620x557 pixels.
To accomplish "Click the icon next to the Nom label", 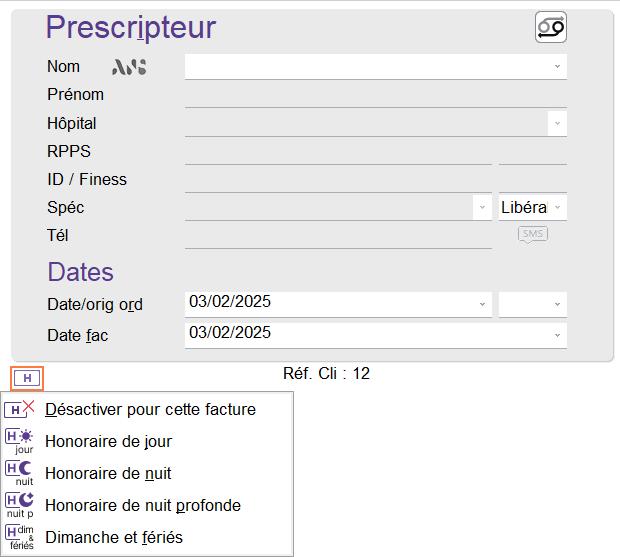I will pos(129,67).
